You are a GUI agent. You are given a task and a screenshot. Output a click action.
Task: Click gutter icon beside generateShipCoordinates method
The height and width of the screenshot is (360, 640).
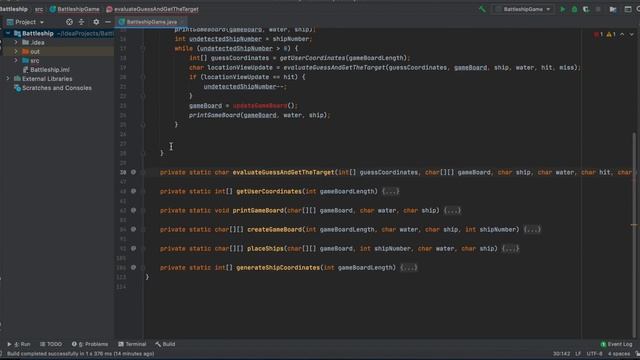tap(133, 267)
